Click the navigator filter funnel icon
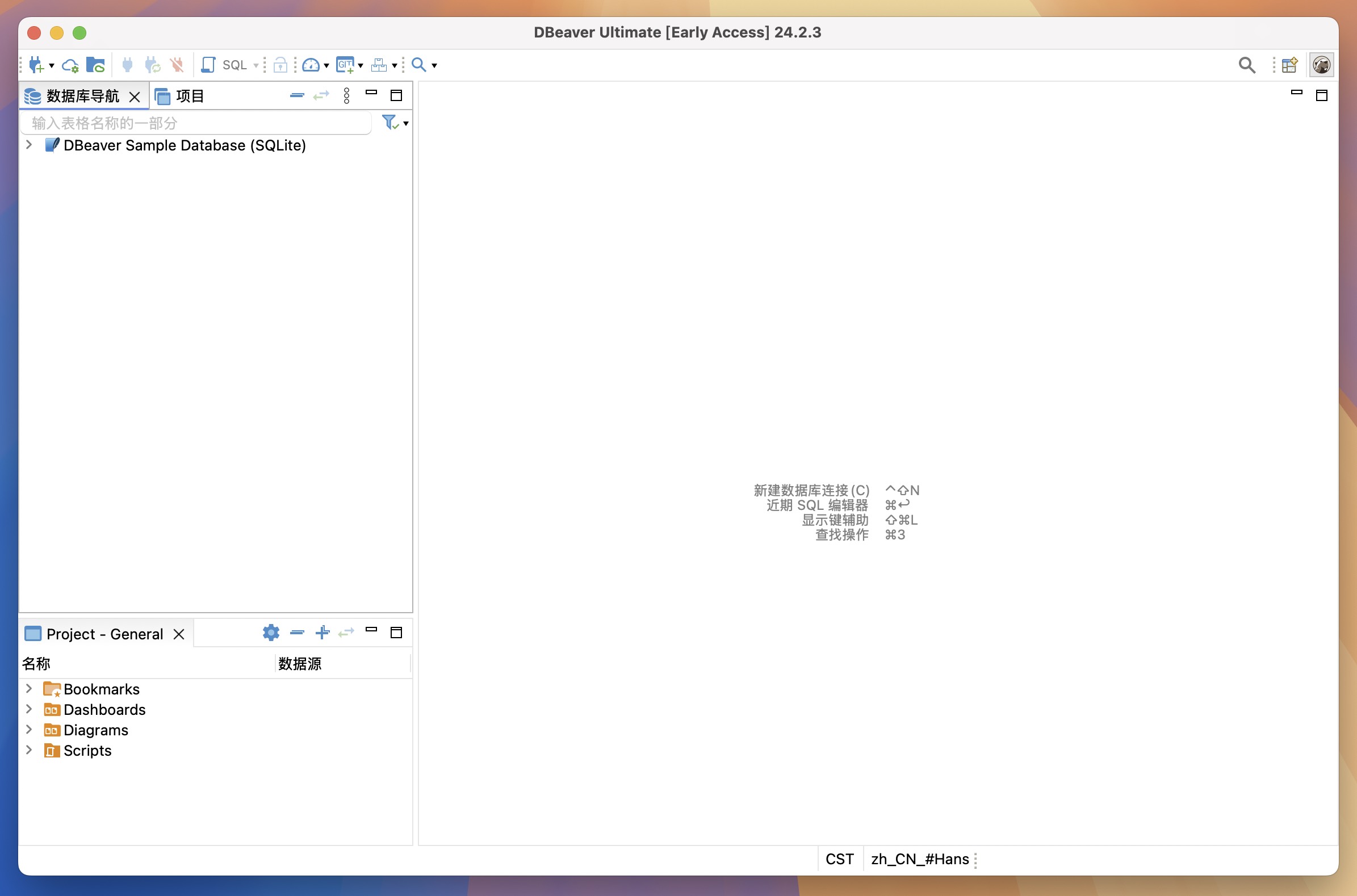 click(x=390, y=122)
